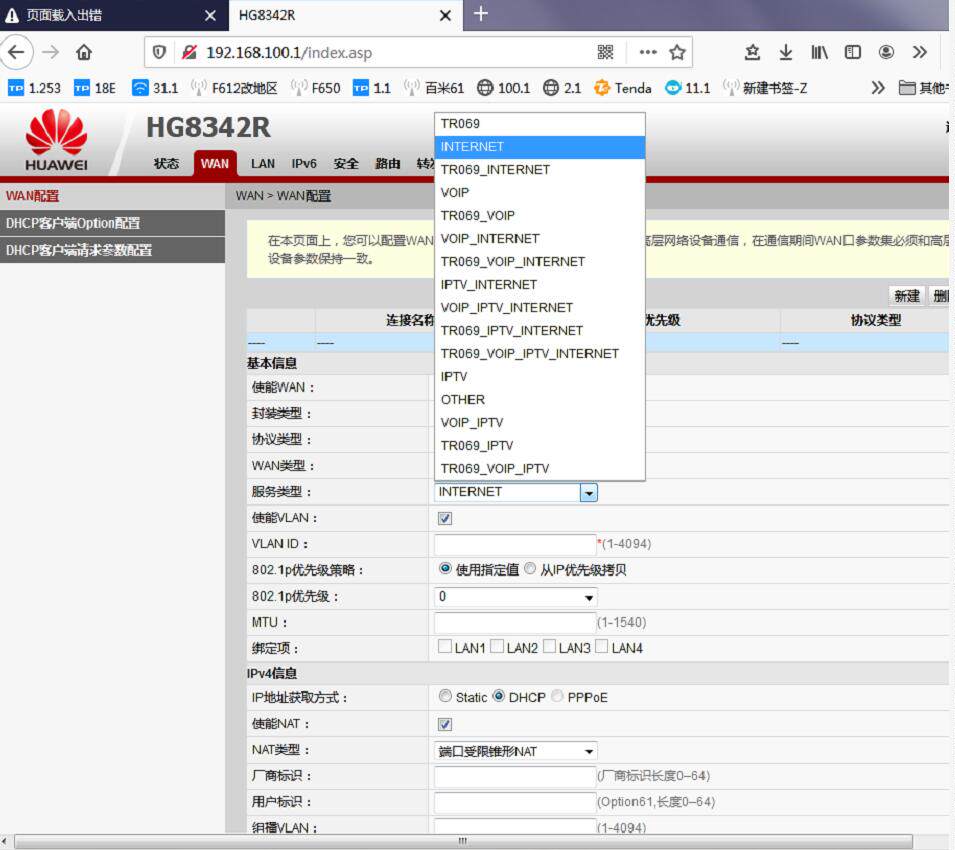Bookmark this page with the star icon
955x850 pixels.
tap(677, 52)
